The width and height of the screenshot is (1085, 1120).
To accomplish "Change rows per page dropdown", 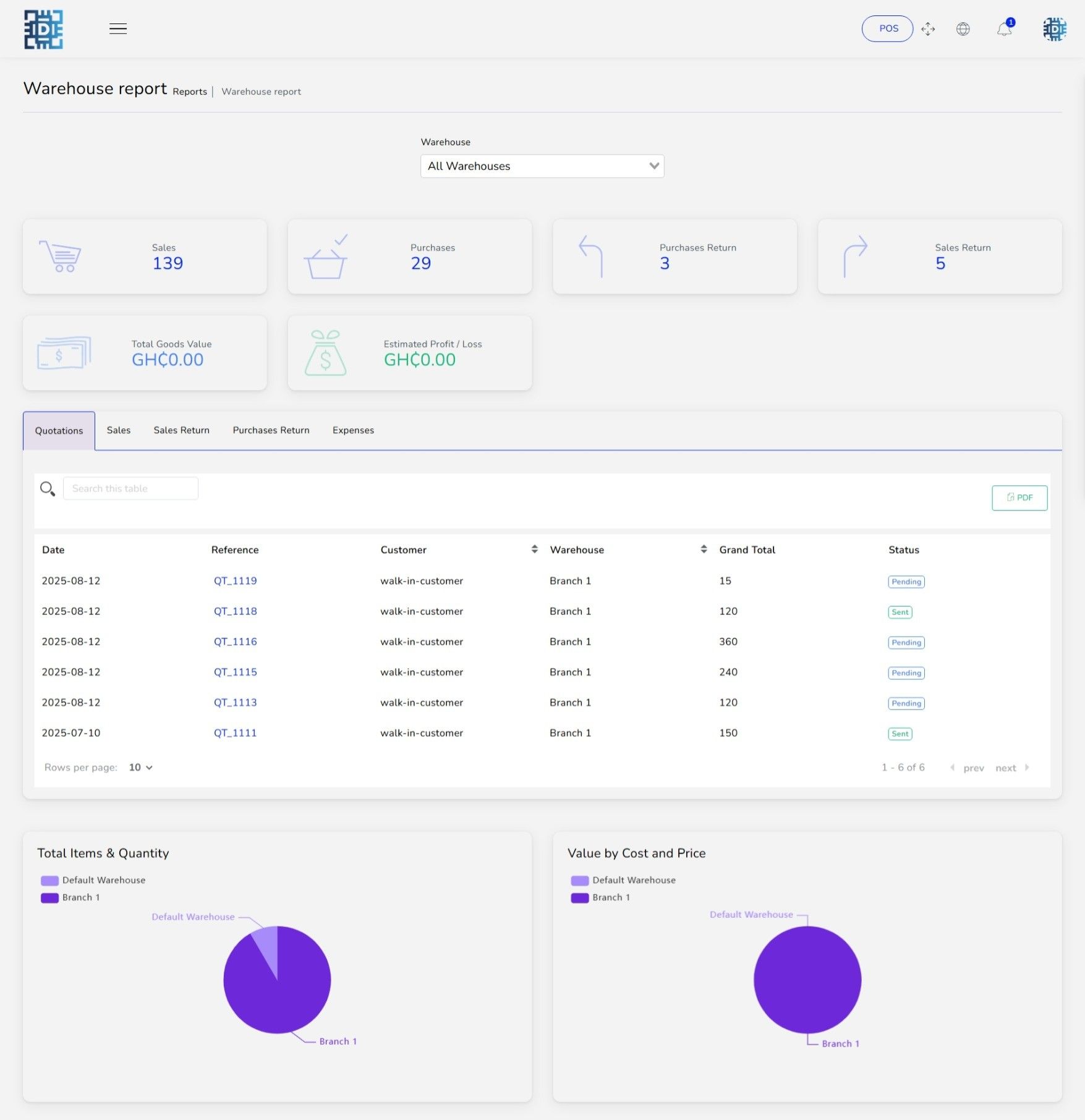I will (x=140, y=768).
